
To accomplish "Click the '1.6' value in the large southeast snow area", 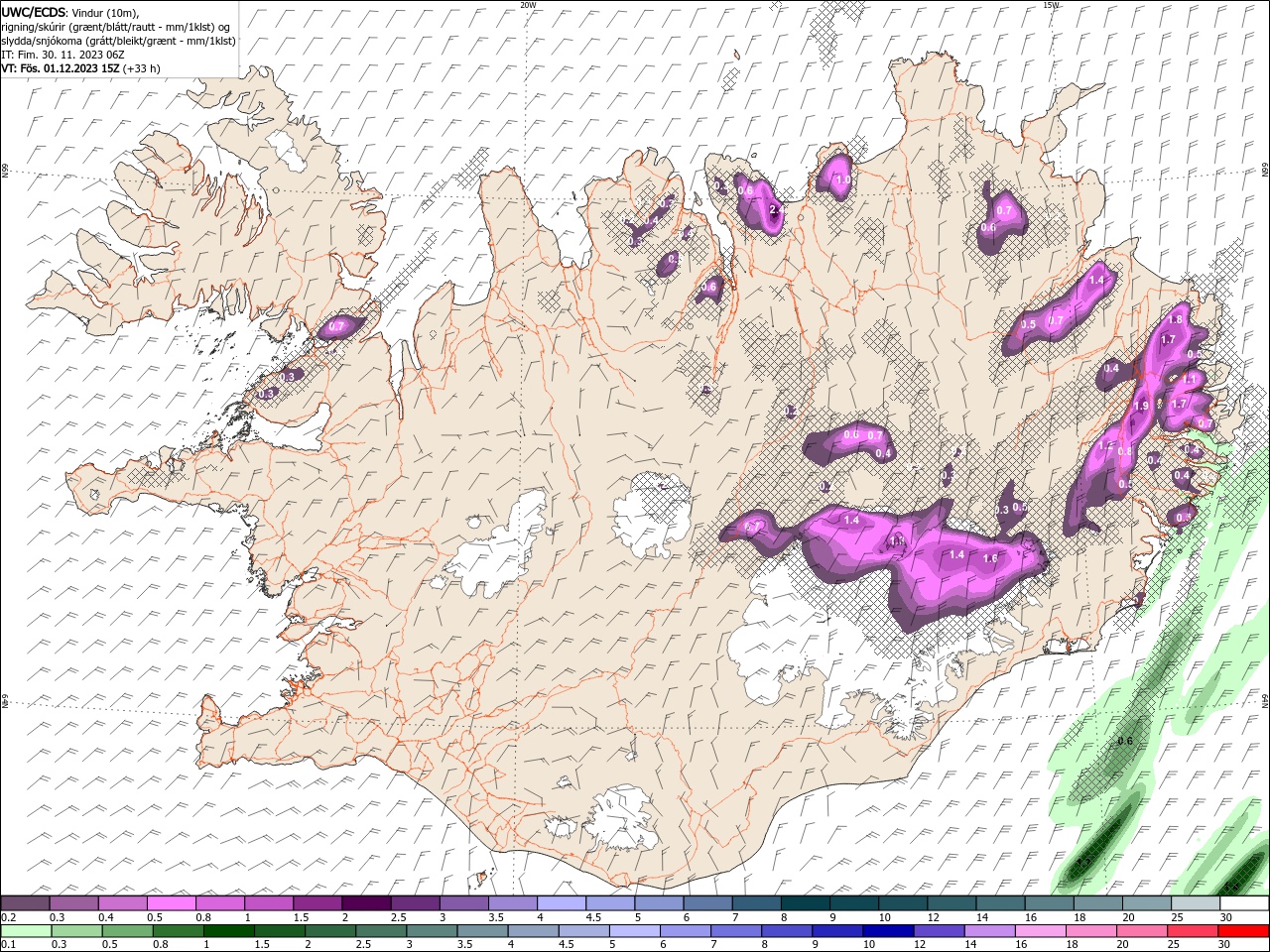I will [x=989, y=559].
